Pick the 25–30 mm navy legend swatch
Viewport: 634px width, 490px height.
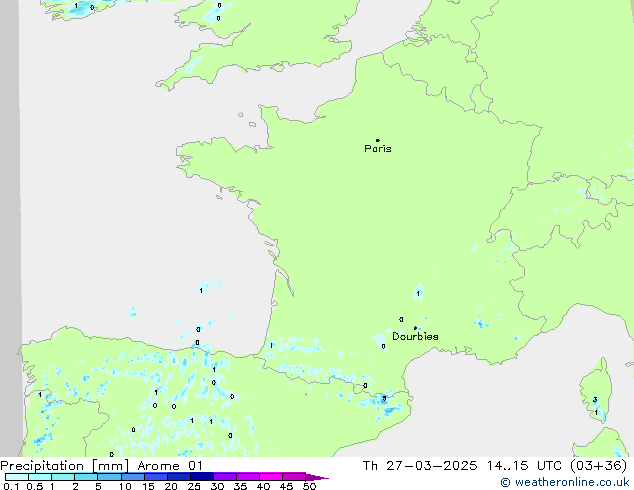point(202,477)
